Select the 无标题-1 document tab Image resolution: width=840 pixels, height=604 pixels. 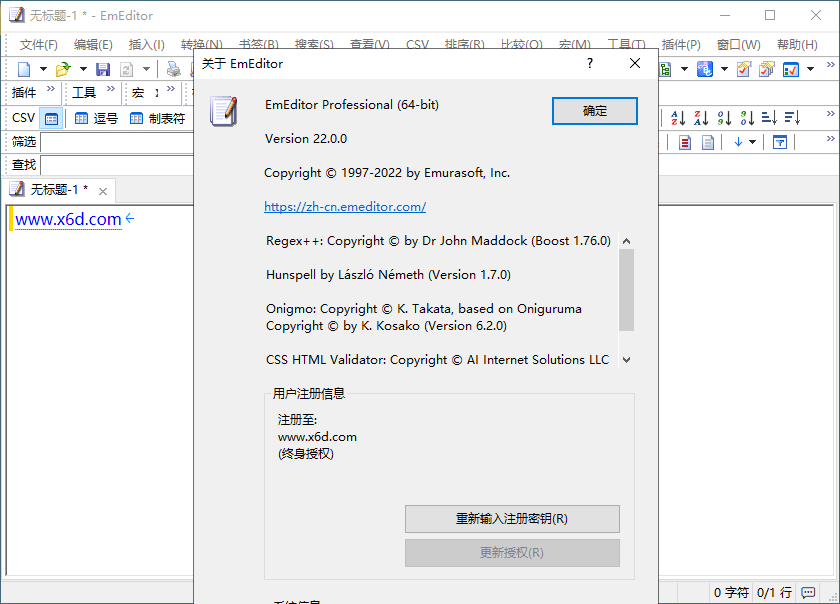[57, 189]
